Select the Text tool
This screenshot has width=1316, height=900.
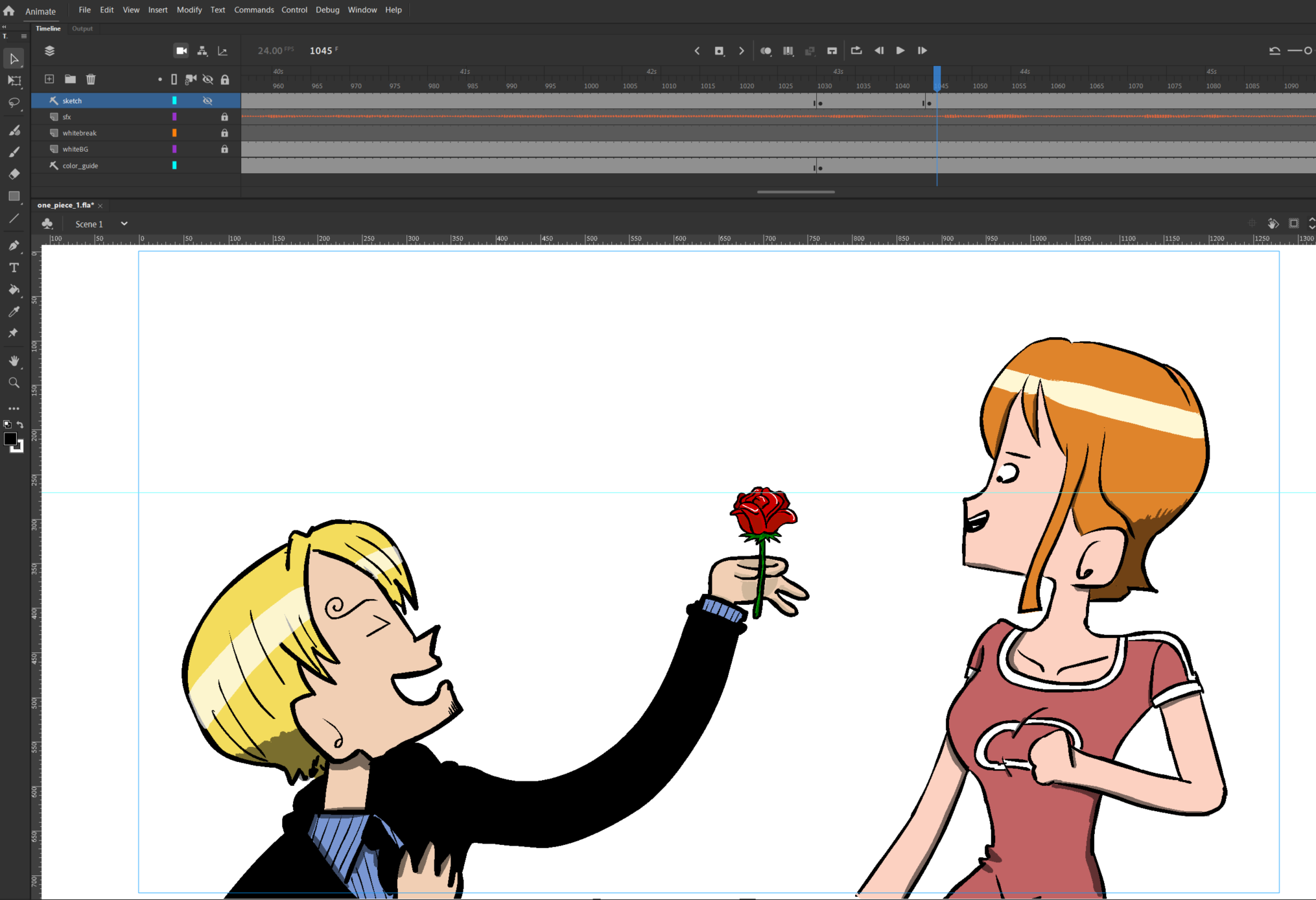pyautogui.click(x=14, y=268)
